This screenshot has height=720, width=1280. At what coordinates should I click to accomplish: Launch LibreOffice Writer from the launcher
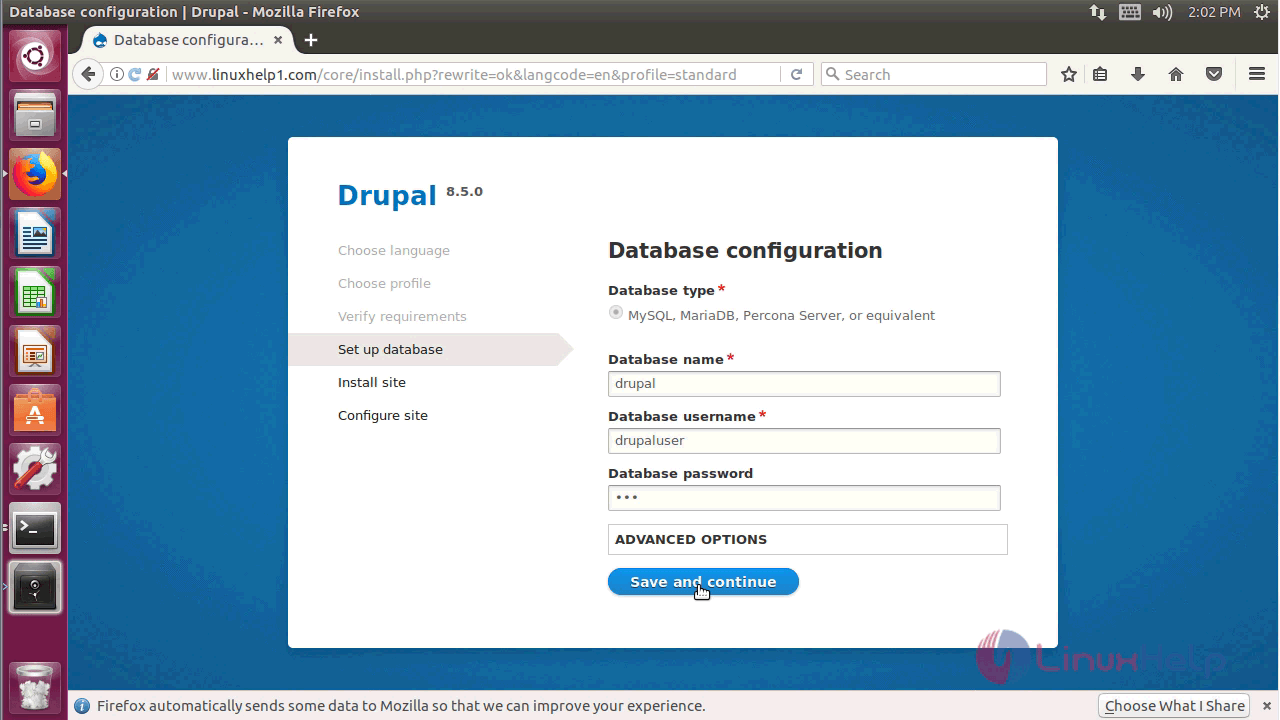(x=35, y=233)
